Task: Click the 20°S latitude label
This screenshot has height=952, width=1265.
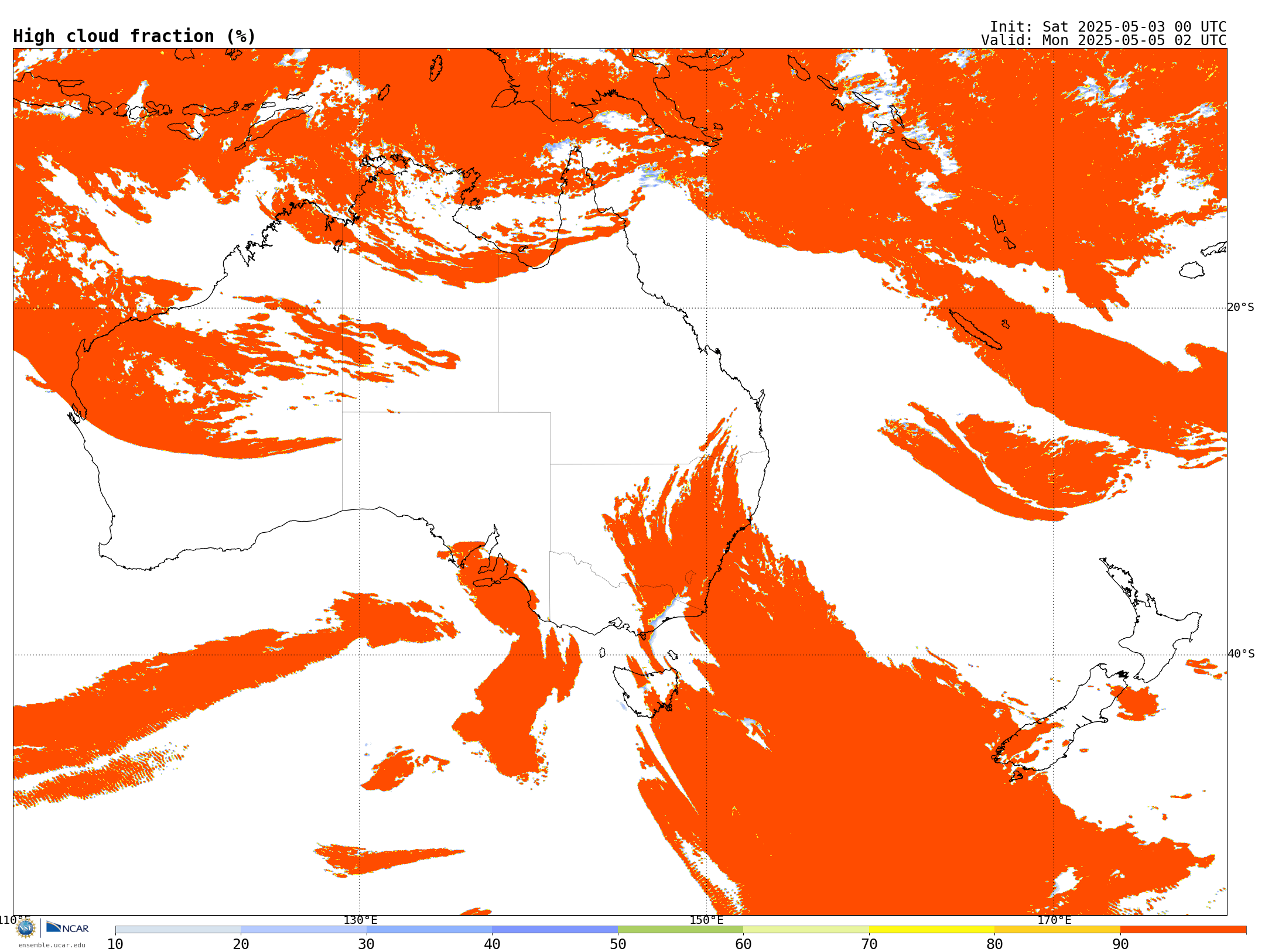Action: coord(1240,307)
